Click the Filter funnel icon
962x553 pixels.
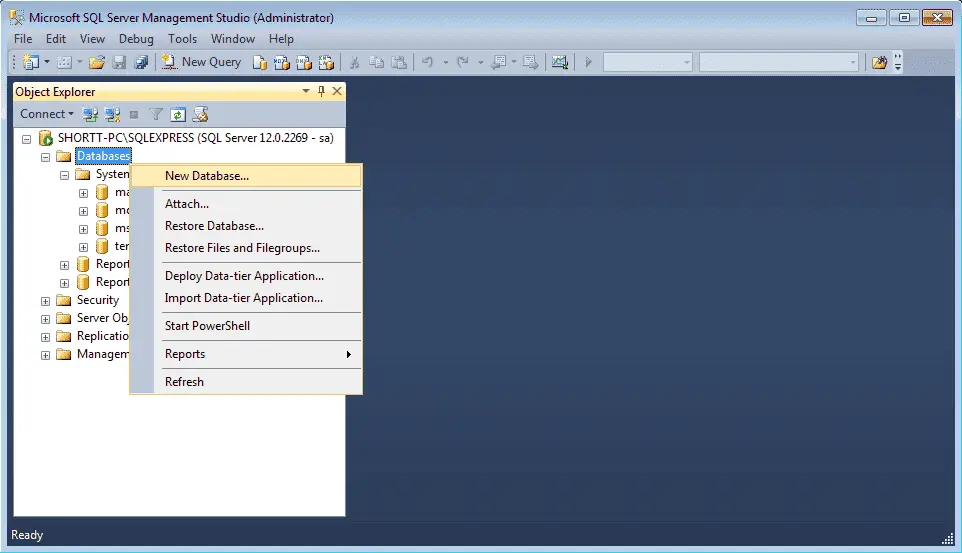pyautogui.click(x=156, y=114)
